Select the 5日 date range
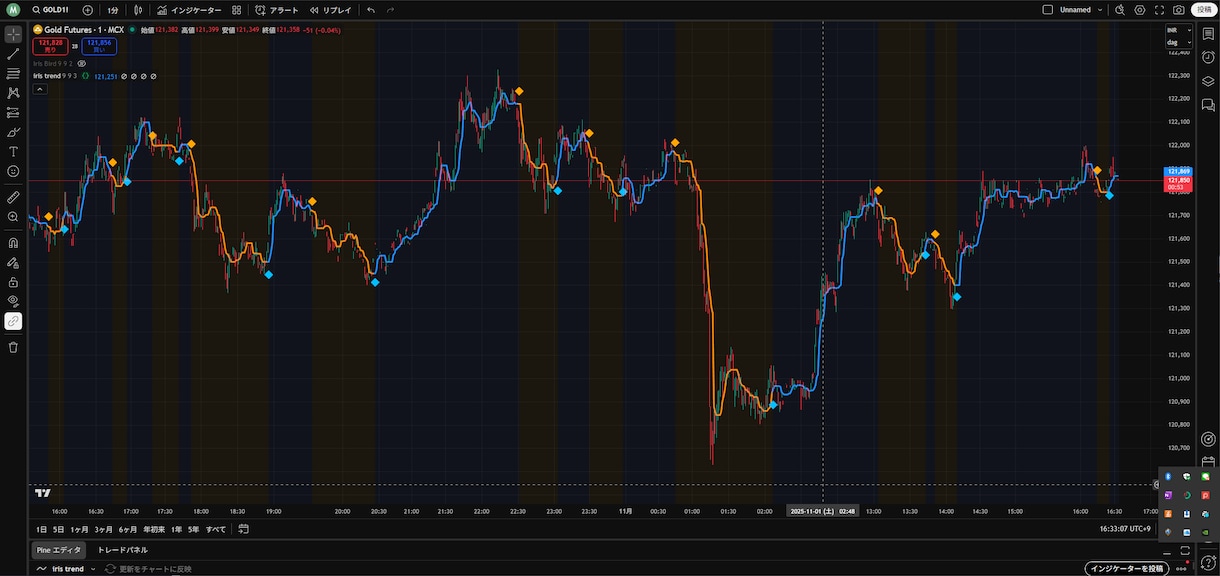Image resolution: width=1220 pixels, height=576 pixels. pyautogui.click(x=58, y=529)
